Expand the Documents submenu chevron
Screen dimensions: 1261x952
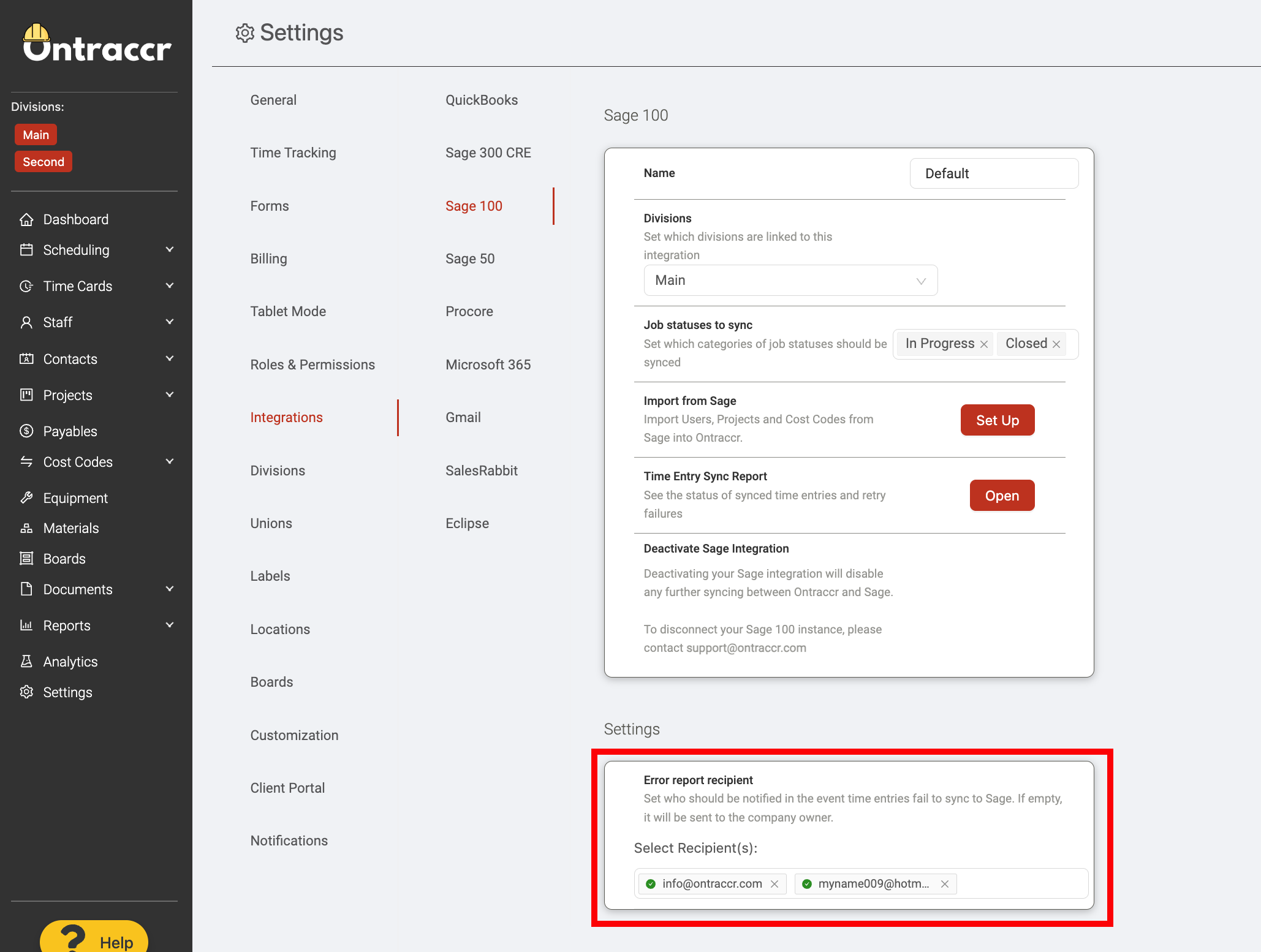click(x=170, y=589)
